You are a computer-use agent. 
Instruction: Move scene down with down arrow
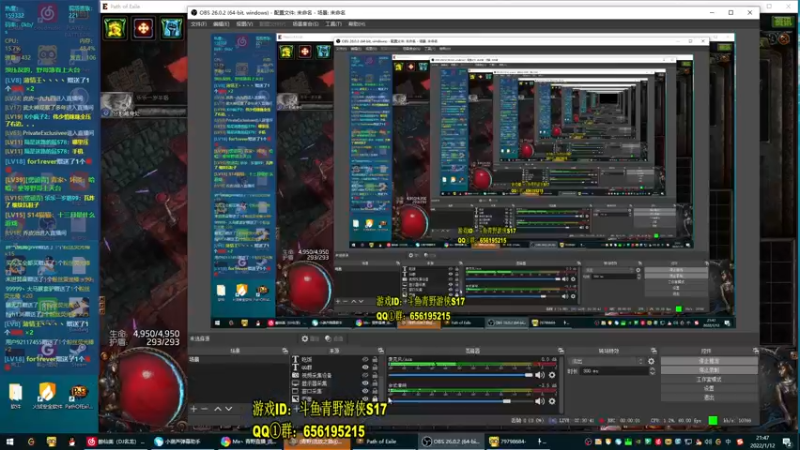pos(229,409)
